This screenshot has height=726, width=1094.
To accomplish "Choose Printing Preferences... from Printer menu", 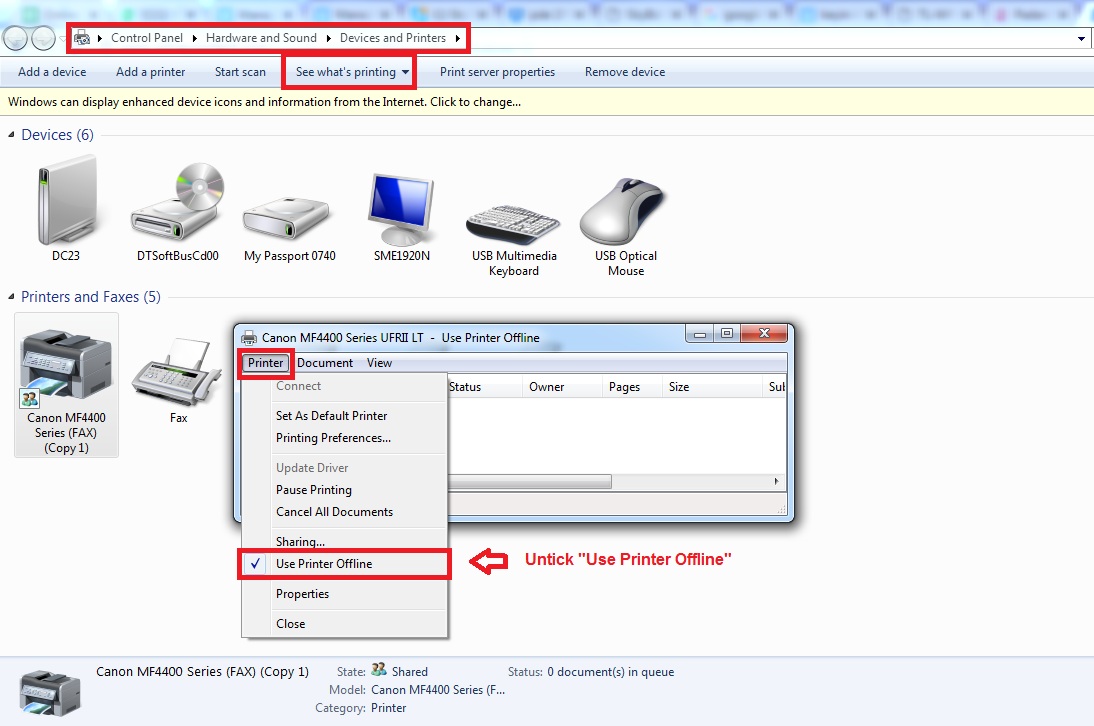I will pyautogui.click(x=344, y=438).
